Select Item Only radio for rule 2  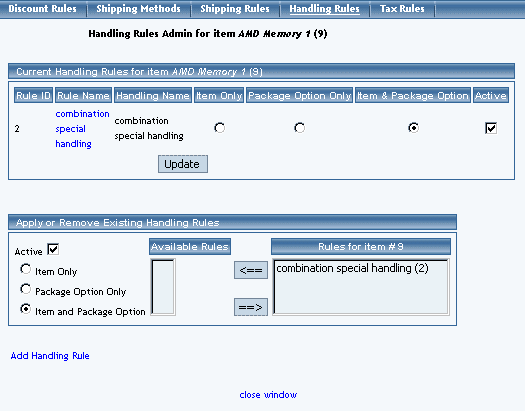[219, 128]
